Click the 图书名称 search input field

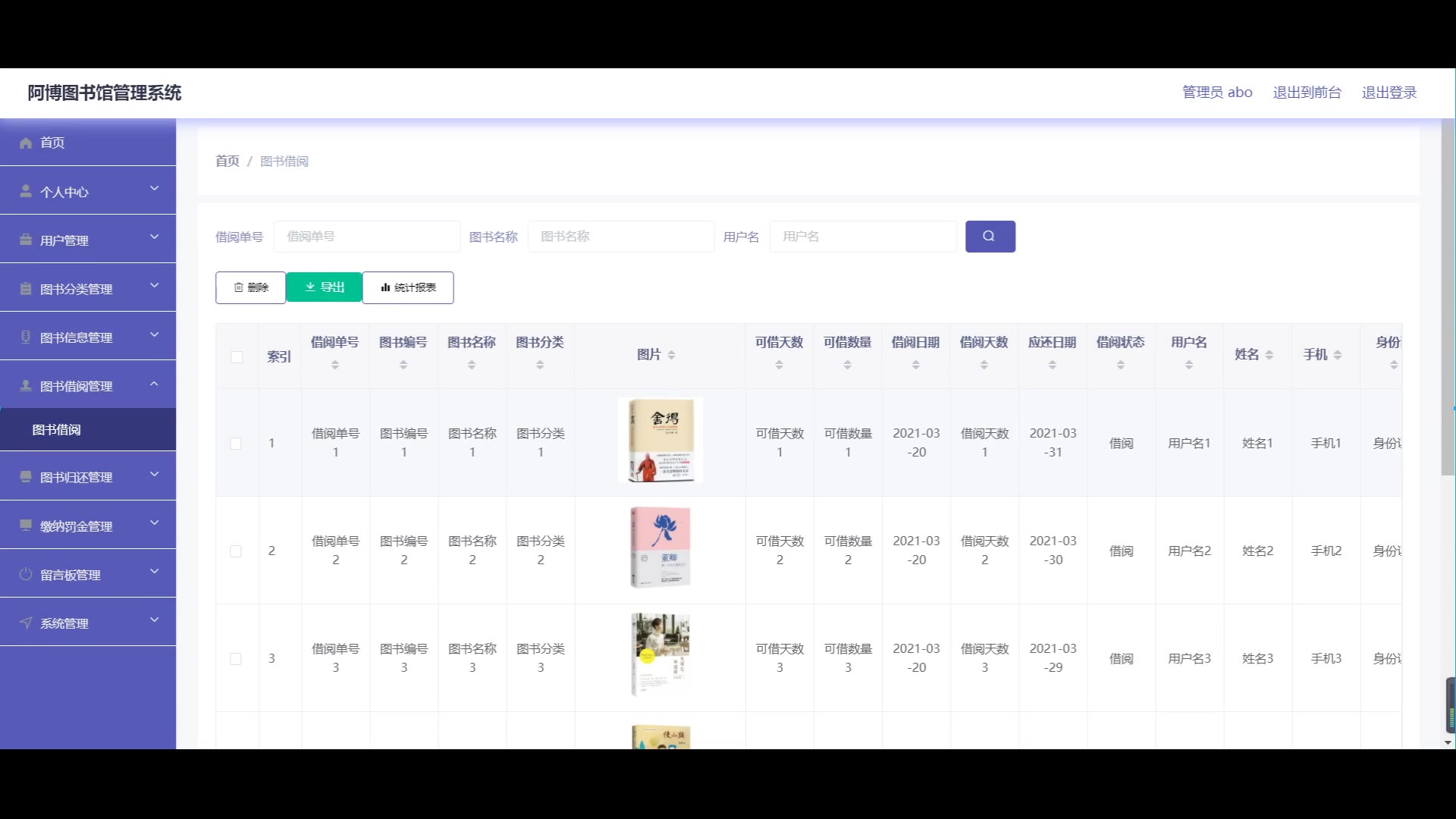pyautogui.click(x=620, y=237)
